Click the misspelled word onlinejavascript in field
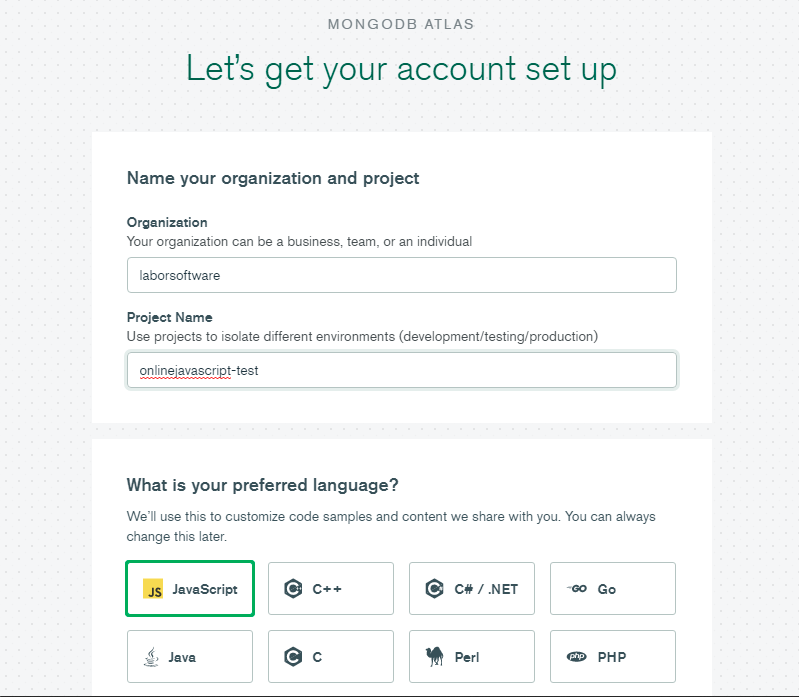The height and width of the screenshot is (697, 799). (x=185, y=371)
